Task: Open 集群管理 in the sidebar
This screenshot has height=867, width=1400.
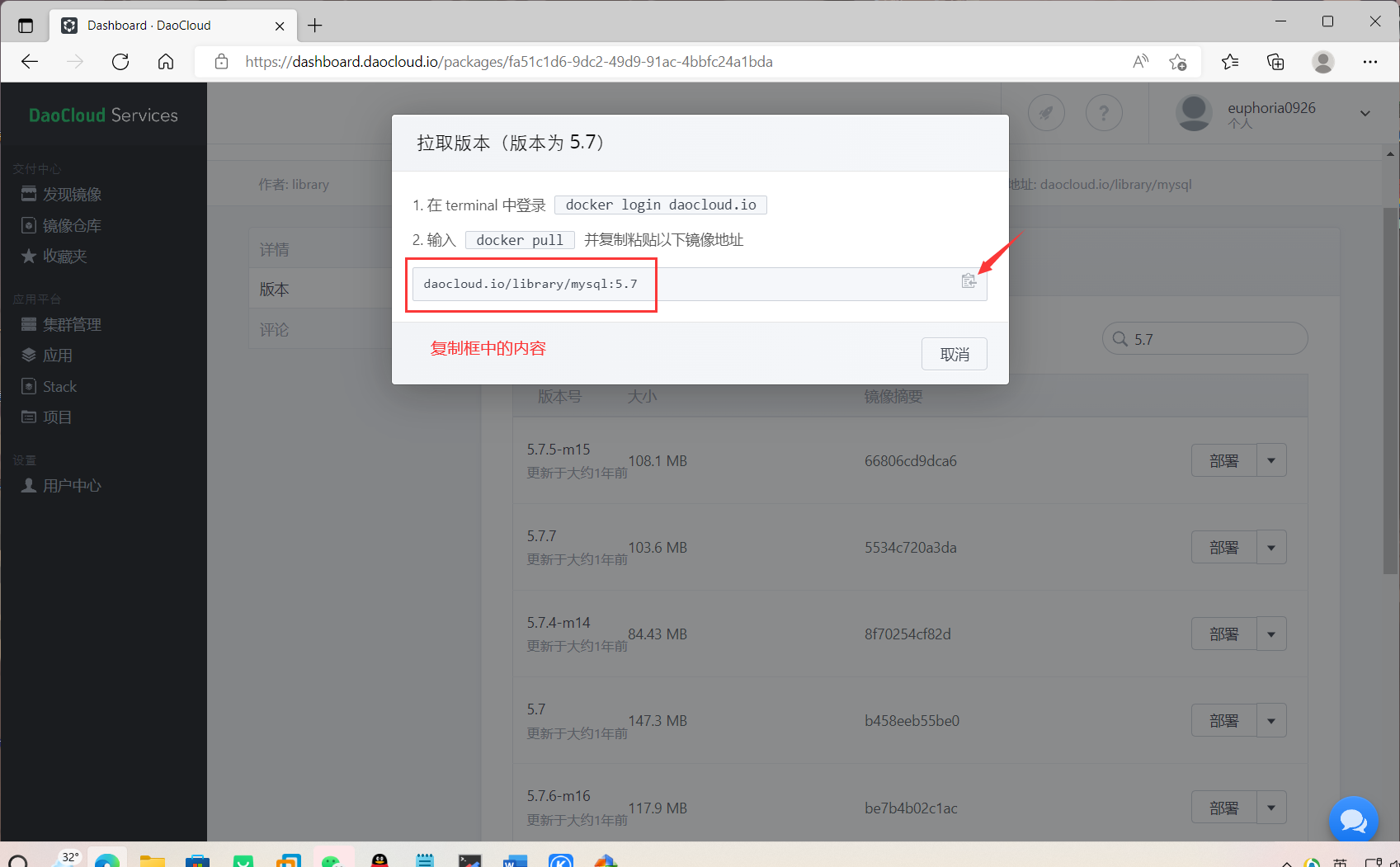Action: click(x=62, y=324)
